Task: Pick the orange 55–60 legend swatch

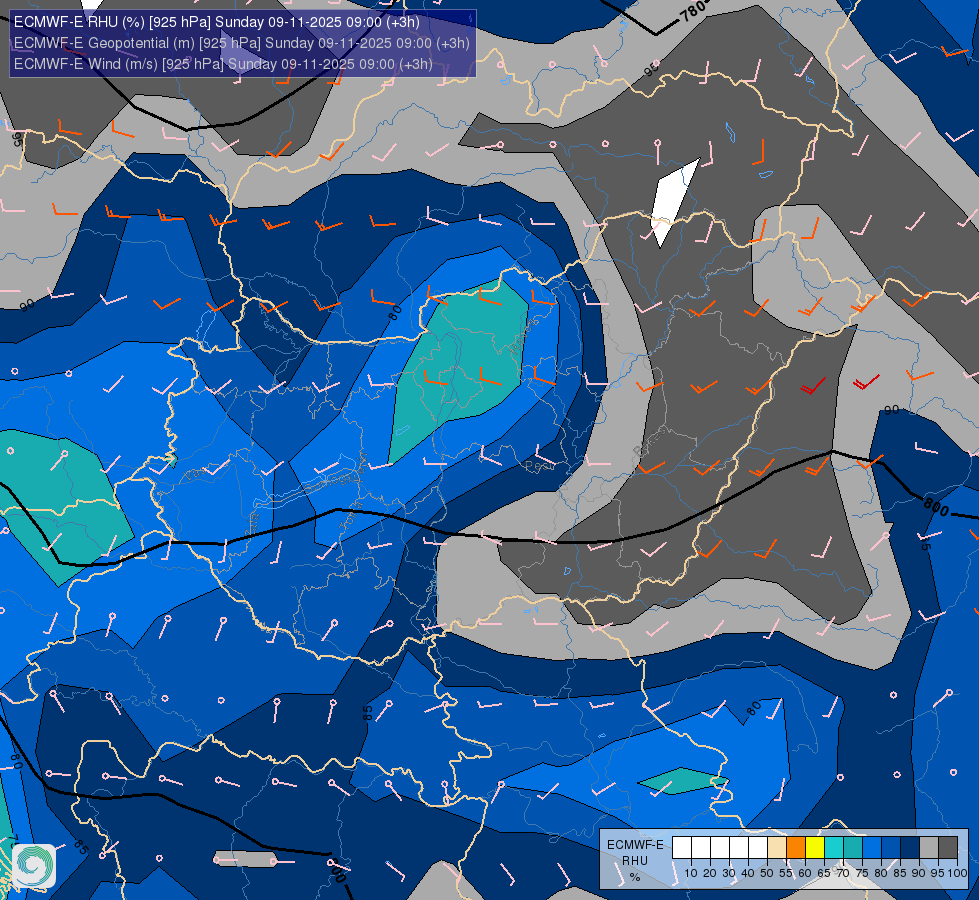Action: pyautogui.click(x=796, y=848)
